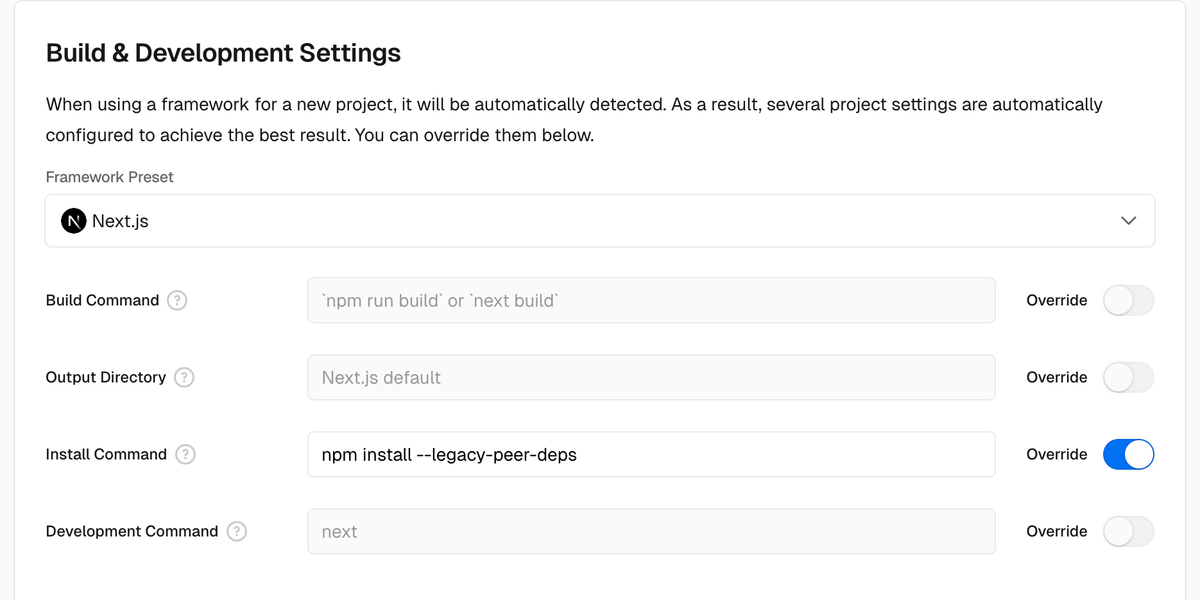1200x600 pixels.
Task: Click the Framework Preset label
Action: [109, 177]
